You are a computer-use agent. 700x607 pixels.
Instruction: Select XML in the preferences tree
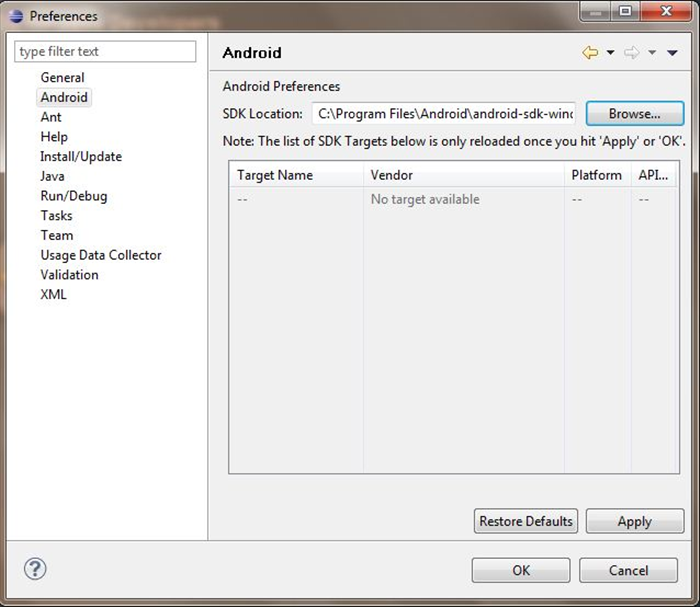coord(53,294)
